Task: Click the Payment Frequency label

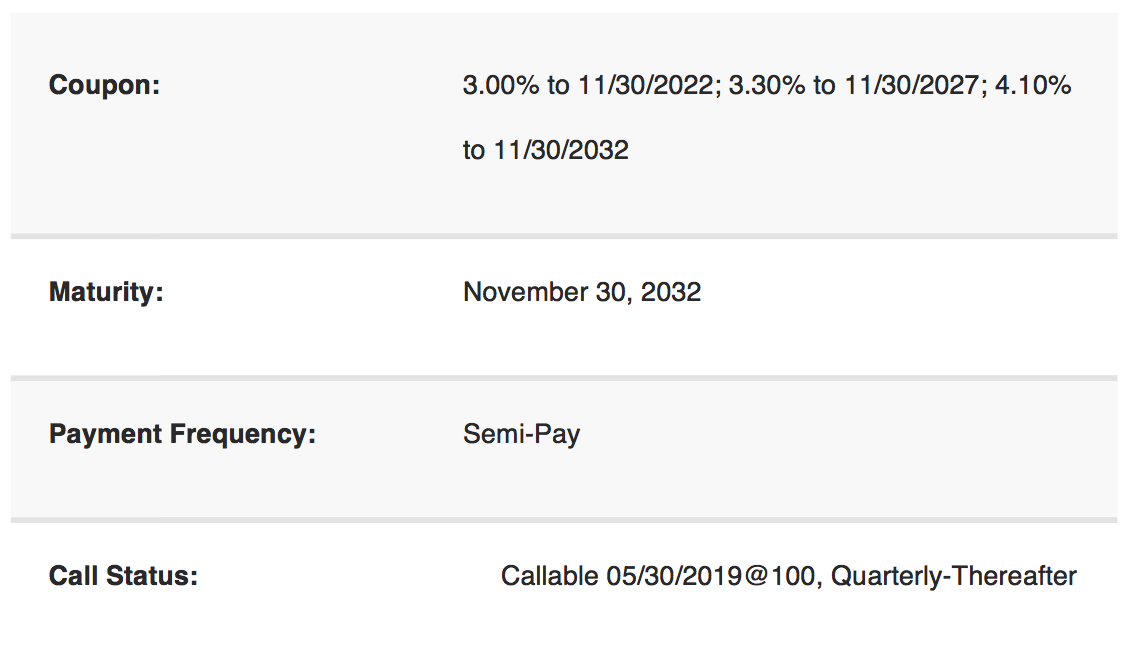Action: pyautogui.click(x=182, y=434)
